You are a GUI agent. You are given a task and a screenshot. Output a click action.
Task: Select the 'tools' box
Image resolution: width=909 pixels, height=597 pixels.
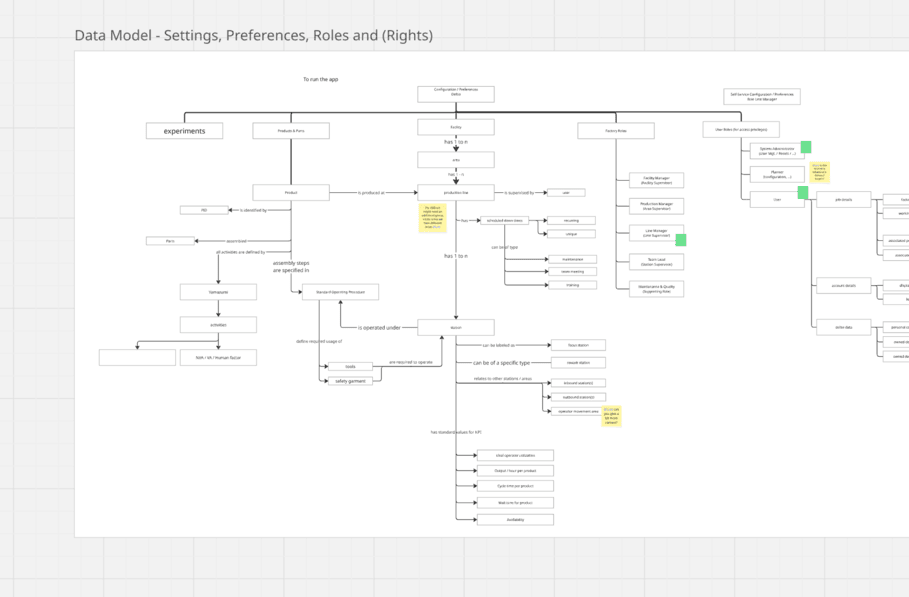coord(350,366)
